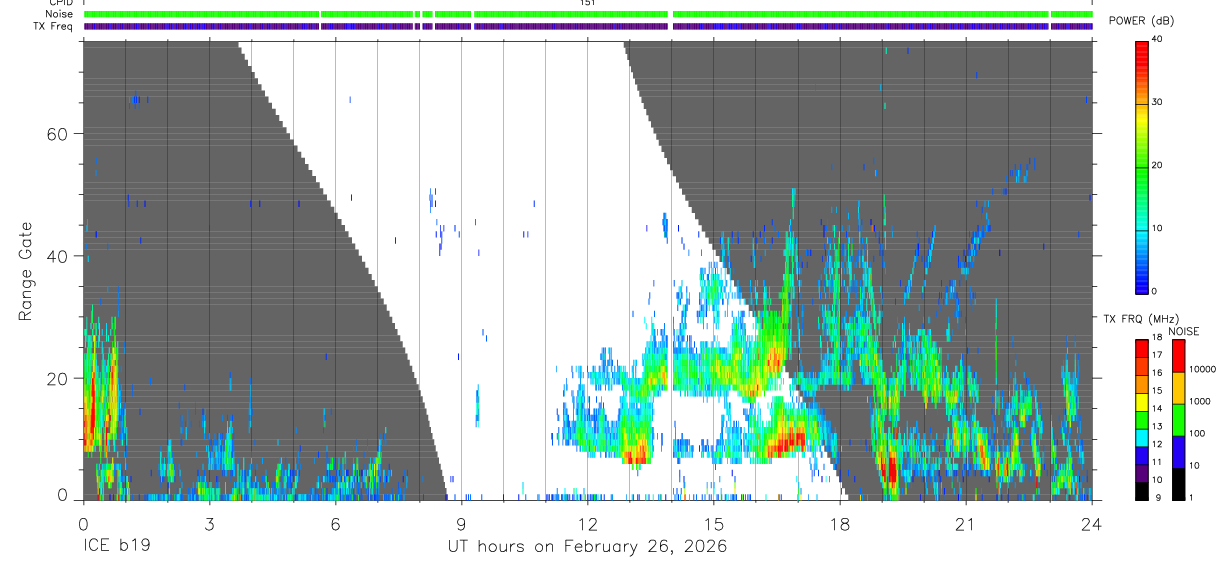Image resolution: width=1228 pixels, height=567 pixels.
Task: Click the 40 tick on Range Gate axis
Action: (x=59, y=256)
